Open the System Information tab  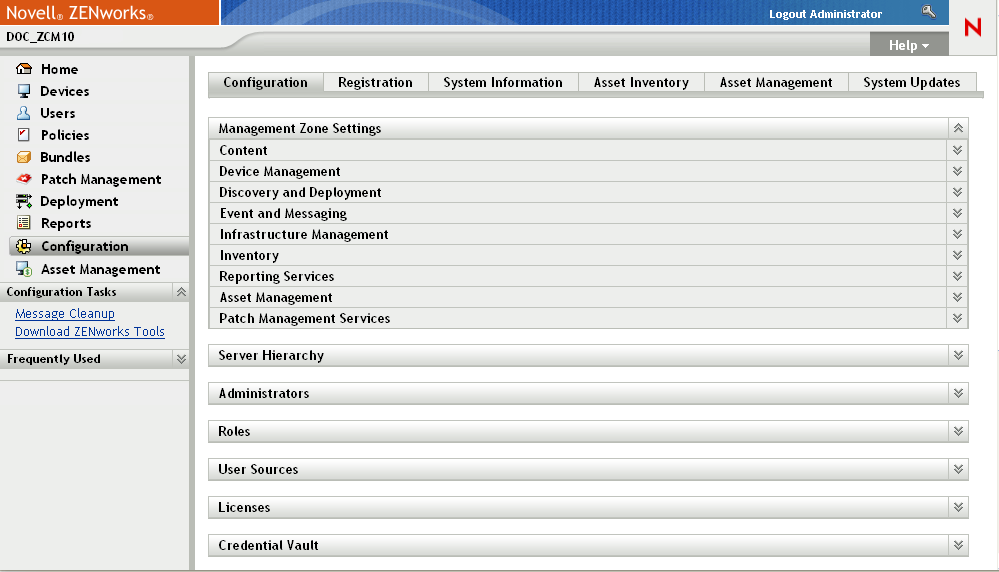(x=503, y=82)
